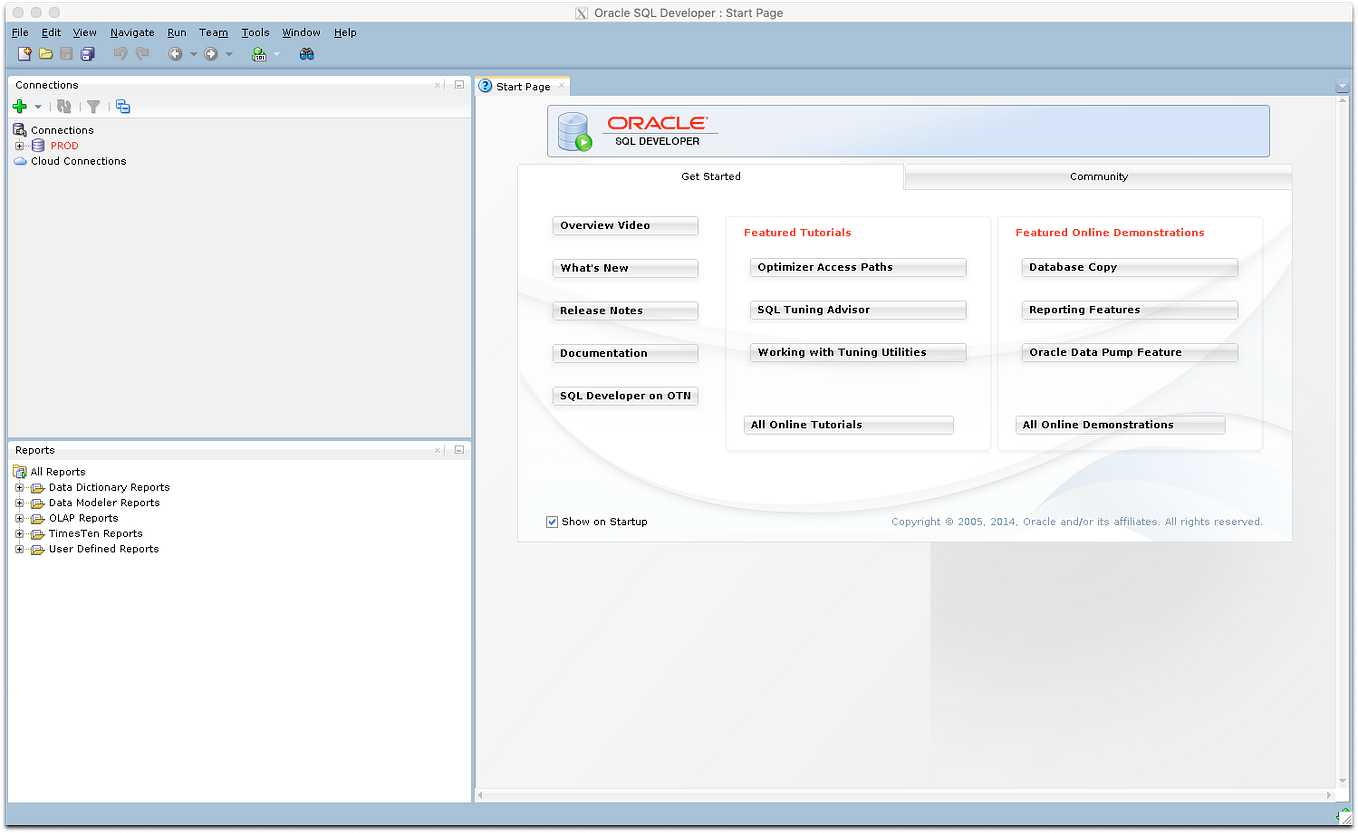Click the Forward navigation arrow icon
Viewport: 1358px width, 833px height.
click(211, 54)
